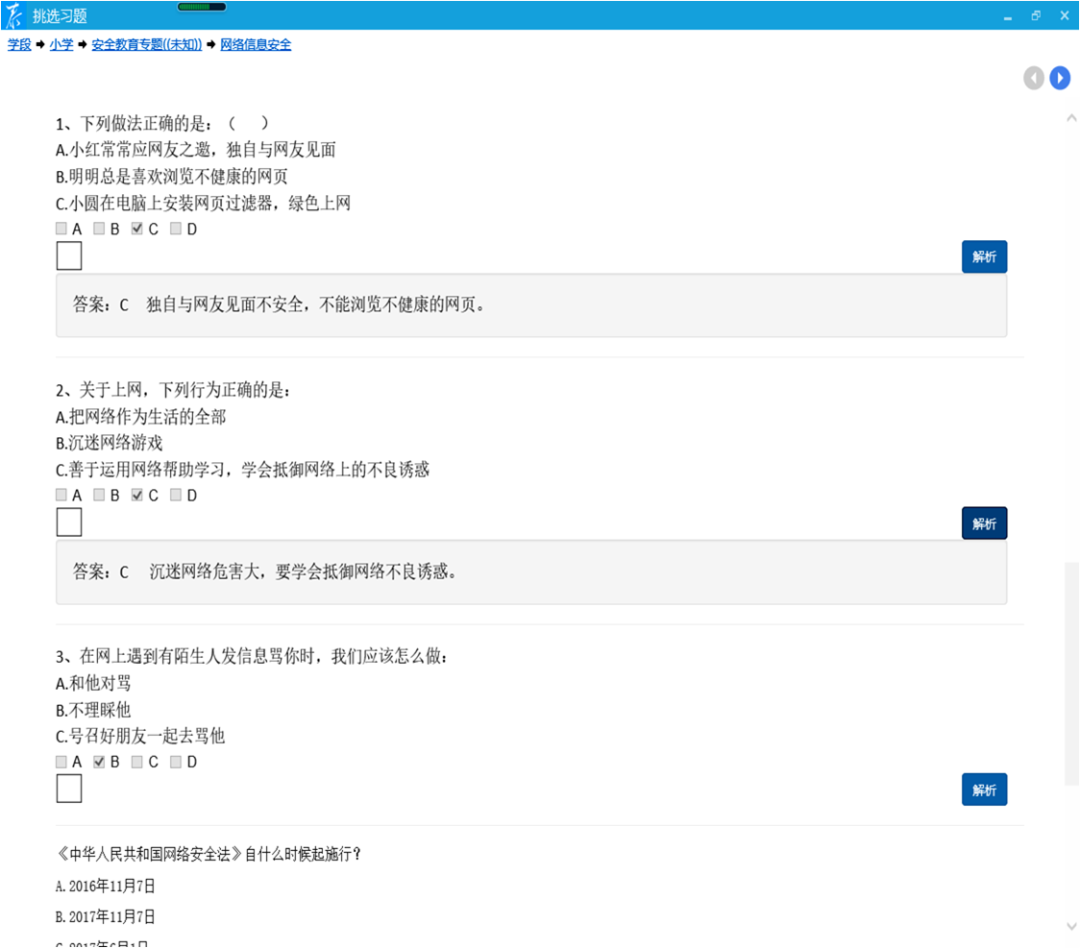Open 安全教育专题 breadcrumb link

[147, 45]
